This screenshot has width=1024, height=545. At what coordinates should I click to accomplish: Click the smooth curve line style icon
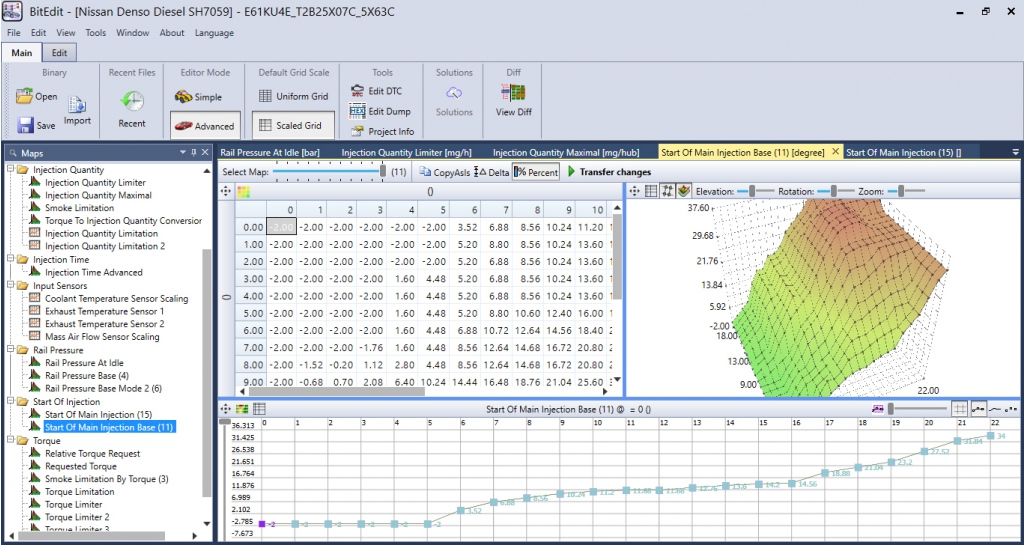point(995,409)
